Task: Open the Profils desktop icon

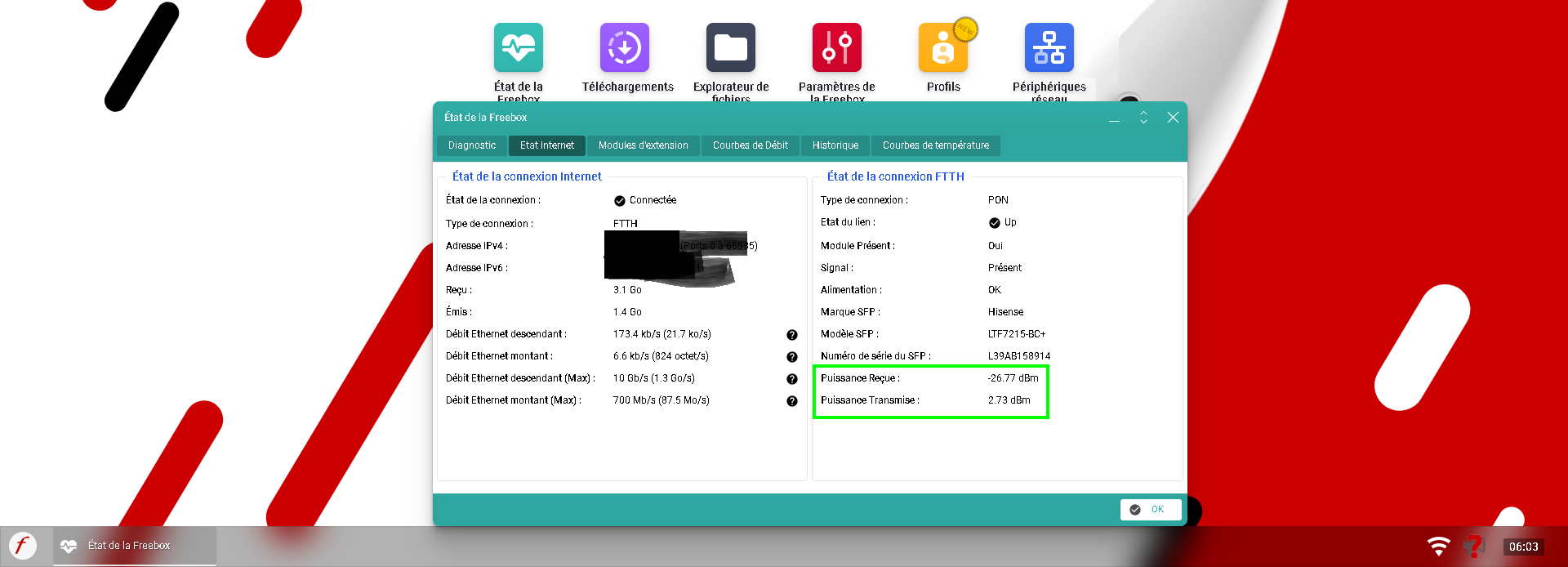Action: [943, 47]
